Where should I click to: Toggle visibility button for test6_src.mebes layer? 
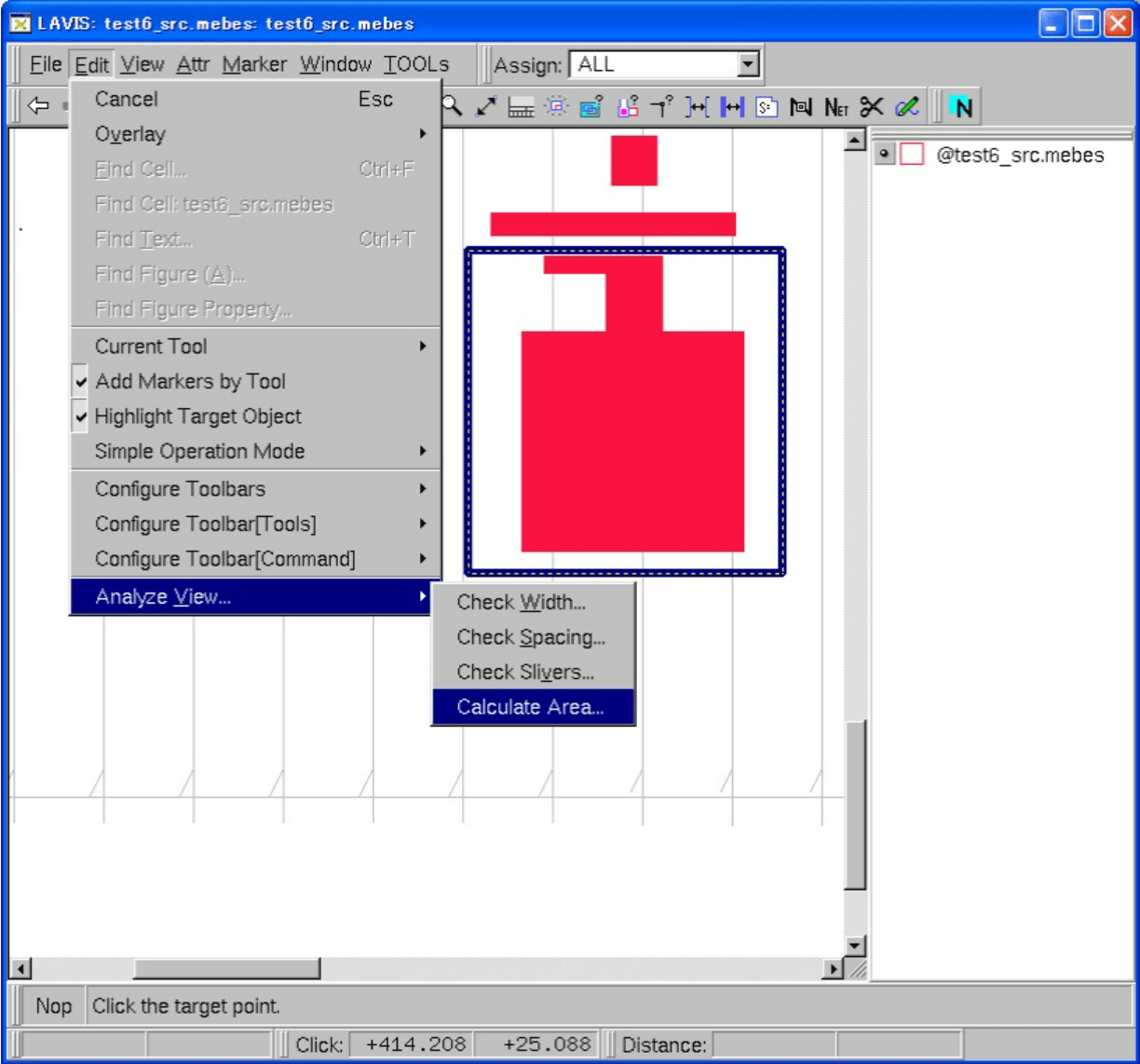click(x=884, y=155)
